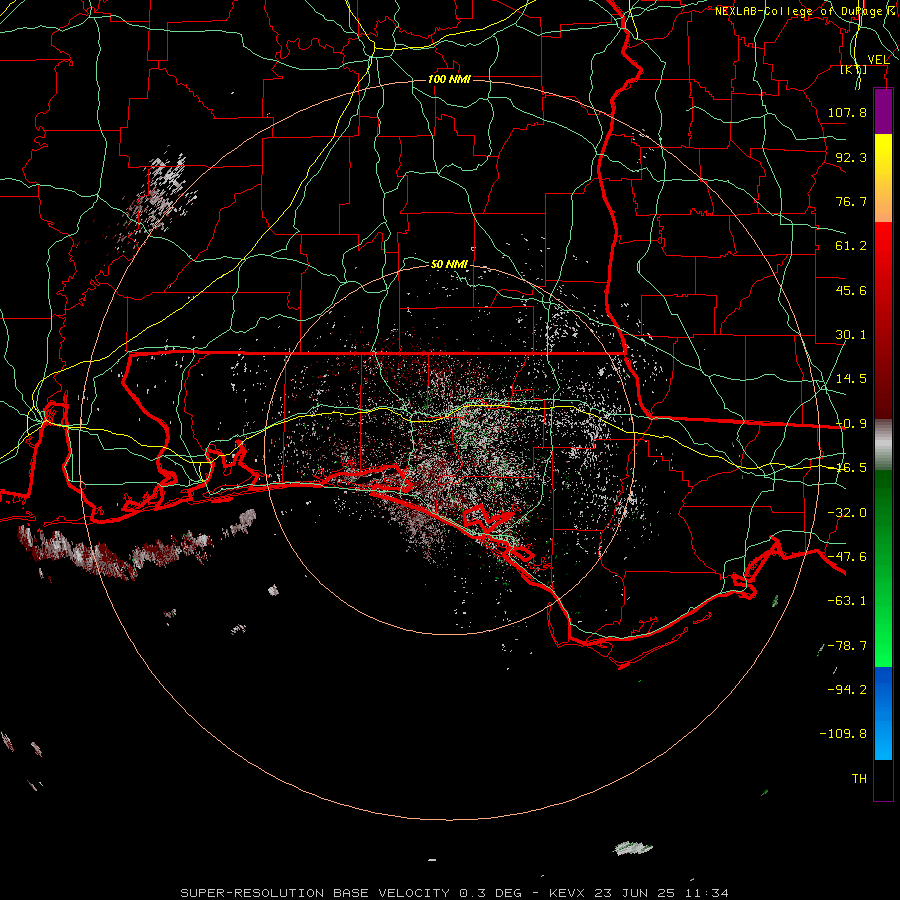Click the 61.2 velocity scale value
900x900 pixels.
(x=851, y=246)
